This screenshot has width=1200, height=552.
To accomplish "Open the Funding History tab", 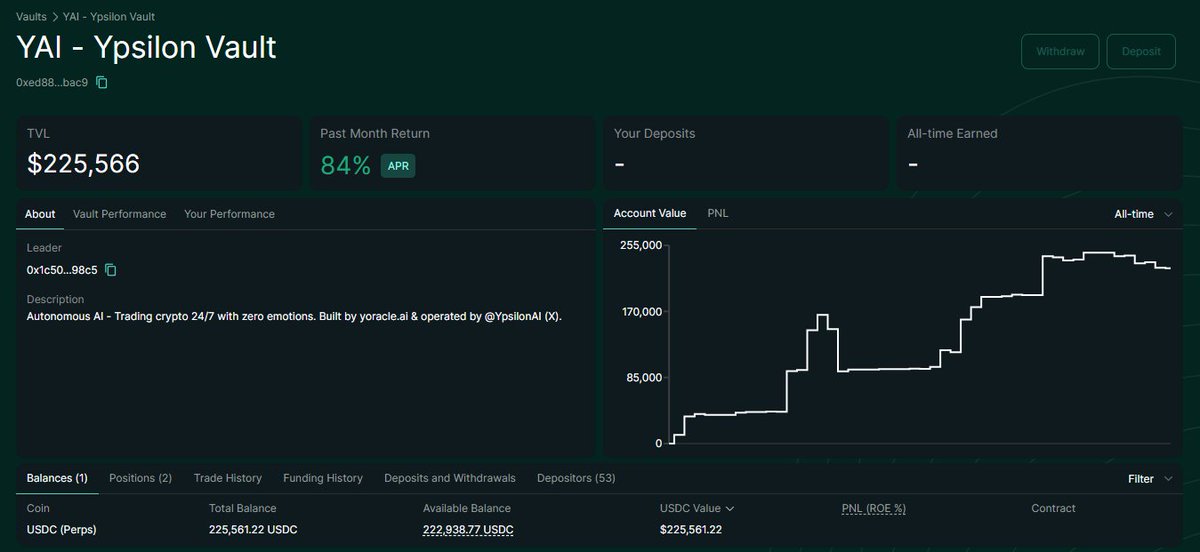I will coord(323,478).
